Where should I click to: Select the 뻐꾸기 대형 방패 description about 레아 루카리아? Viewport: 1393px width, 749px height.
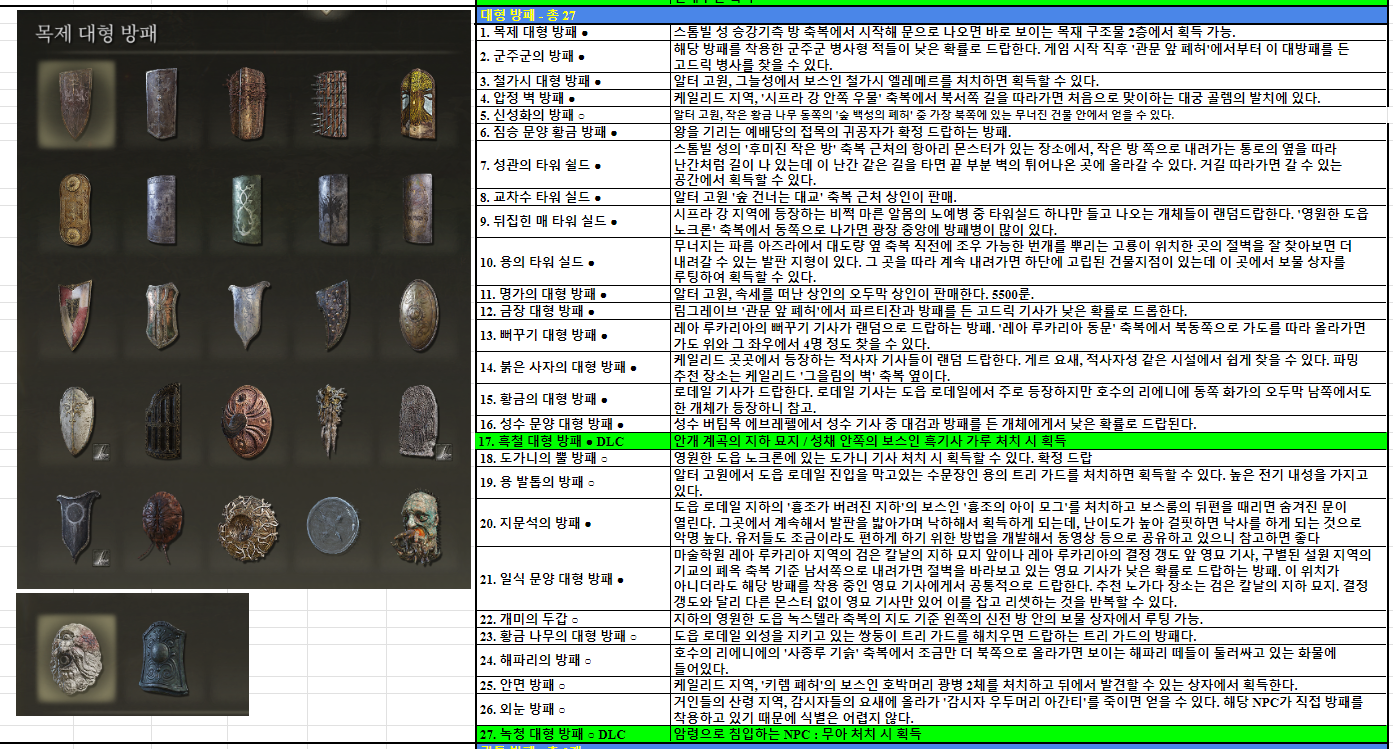(1031, 336)
